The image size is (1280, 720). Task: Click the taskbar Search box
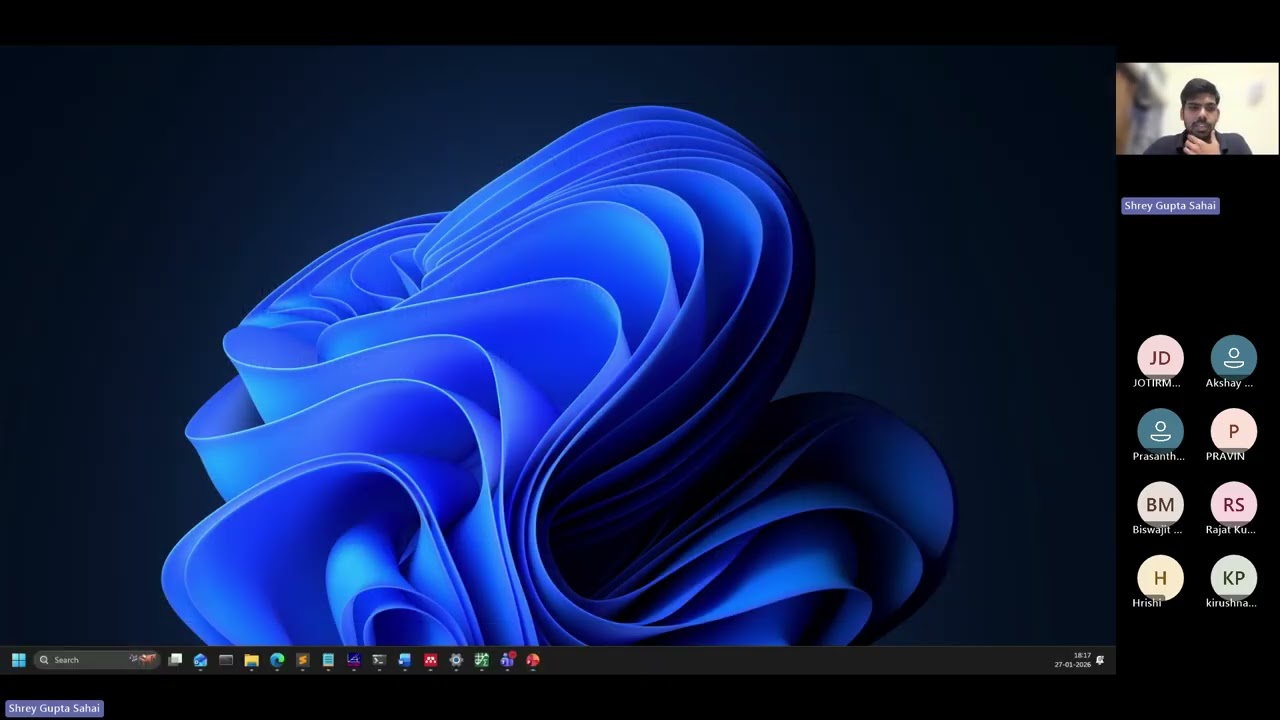pyautogui.click(x=97, y=660)
